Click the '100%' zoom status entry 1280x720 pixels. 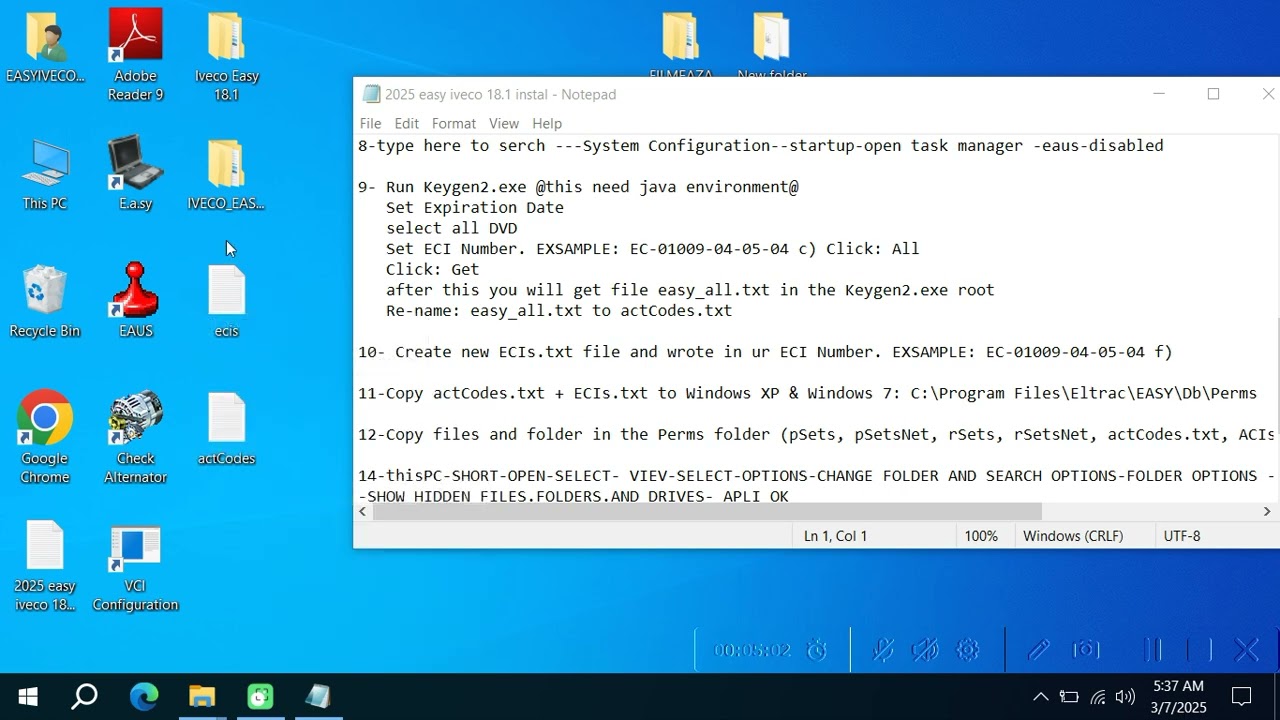pyautogui.click(x=981, y=536)
